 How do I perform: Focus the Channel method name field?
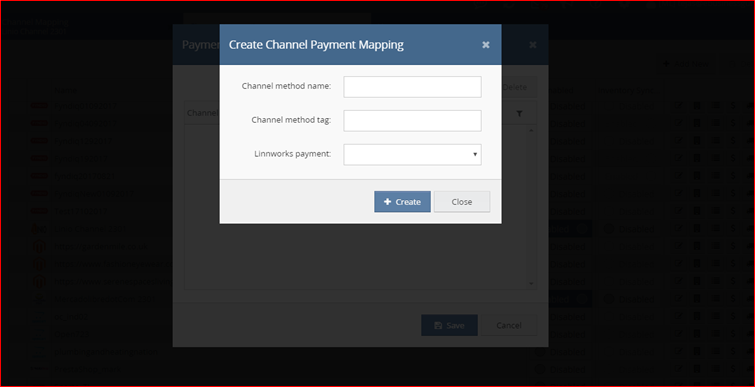(x=412, y=87)
